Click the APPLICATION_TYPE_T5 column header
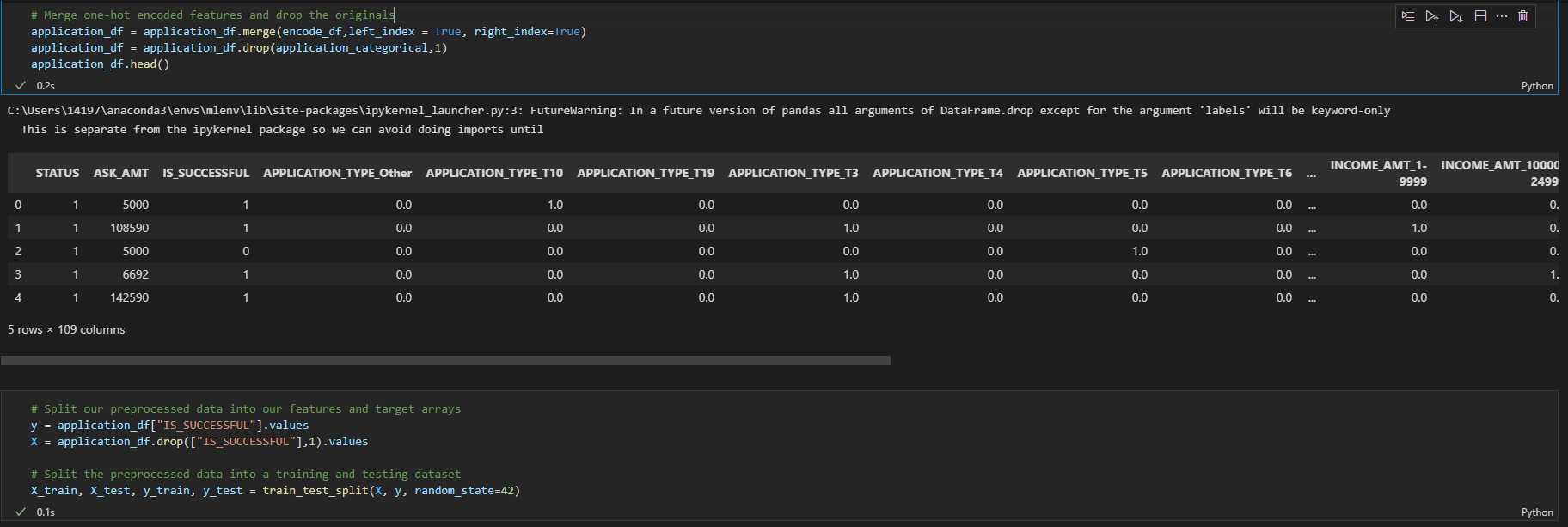 (x=1082, y=173)
